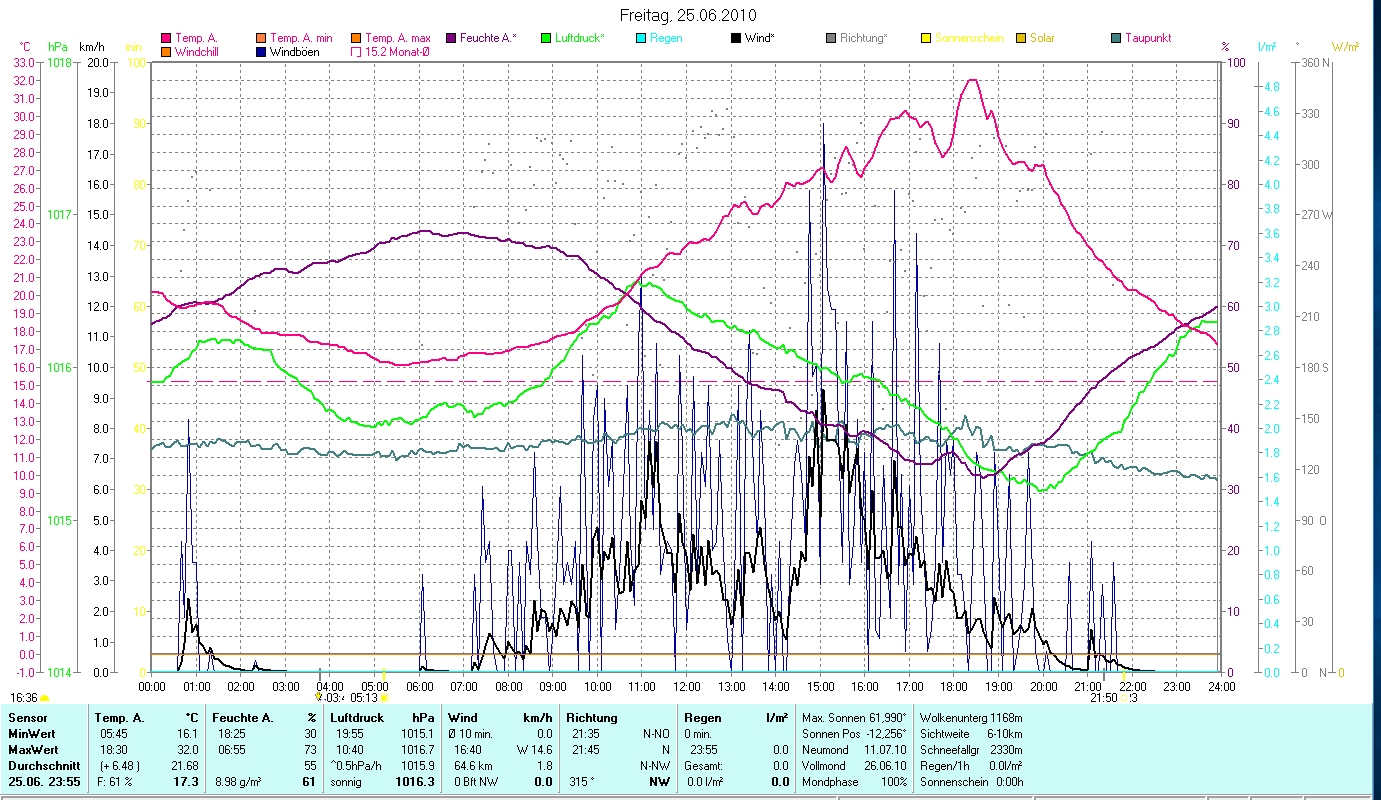Screen dimensions: 1381x800
Task: Click the yellow Sonnenschein legend square
Action: pos(926,38)
